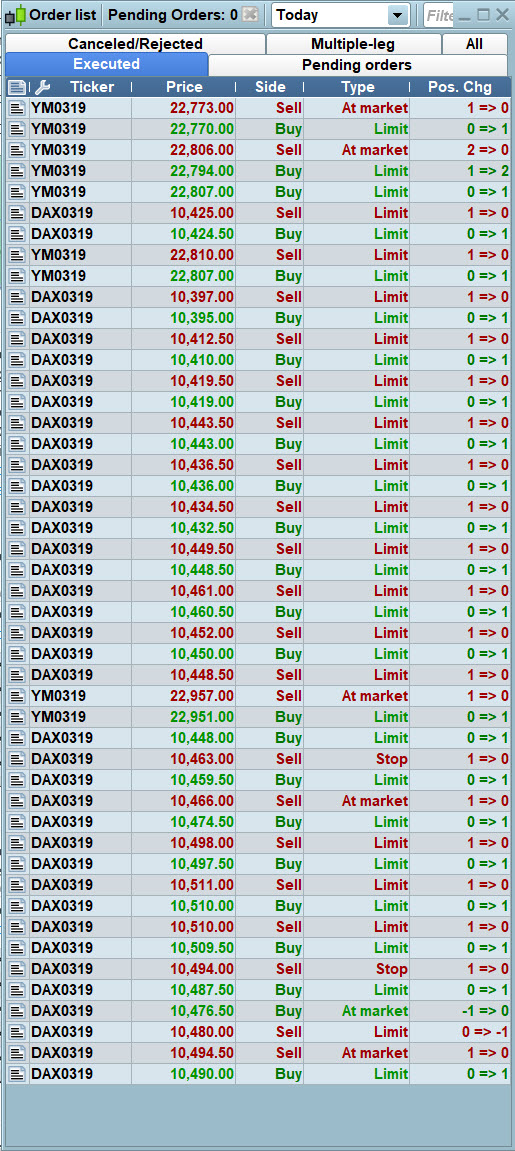Open column settings wrench icon
The image size is (515, 1151).
coord(43,87)
